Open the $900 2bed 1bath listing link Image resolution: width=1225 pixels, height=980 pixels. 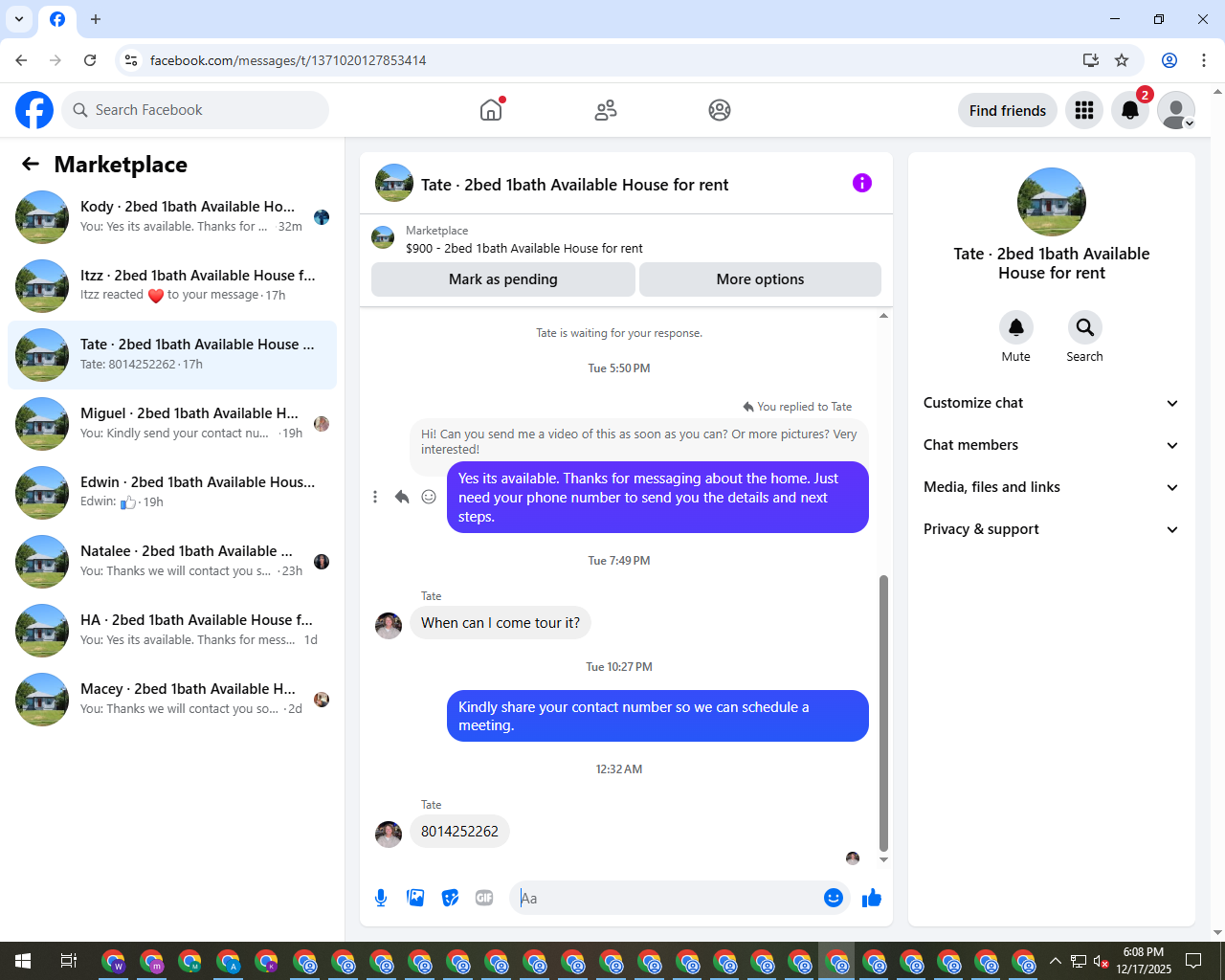click(x=524, y=248)
